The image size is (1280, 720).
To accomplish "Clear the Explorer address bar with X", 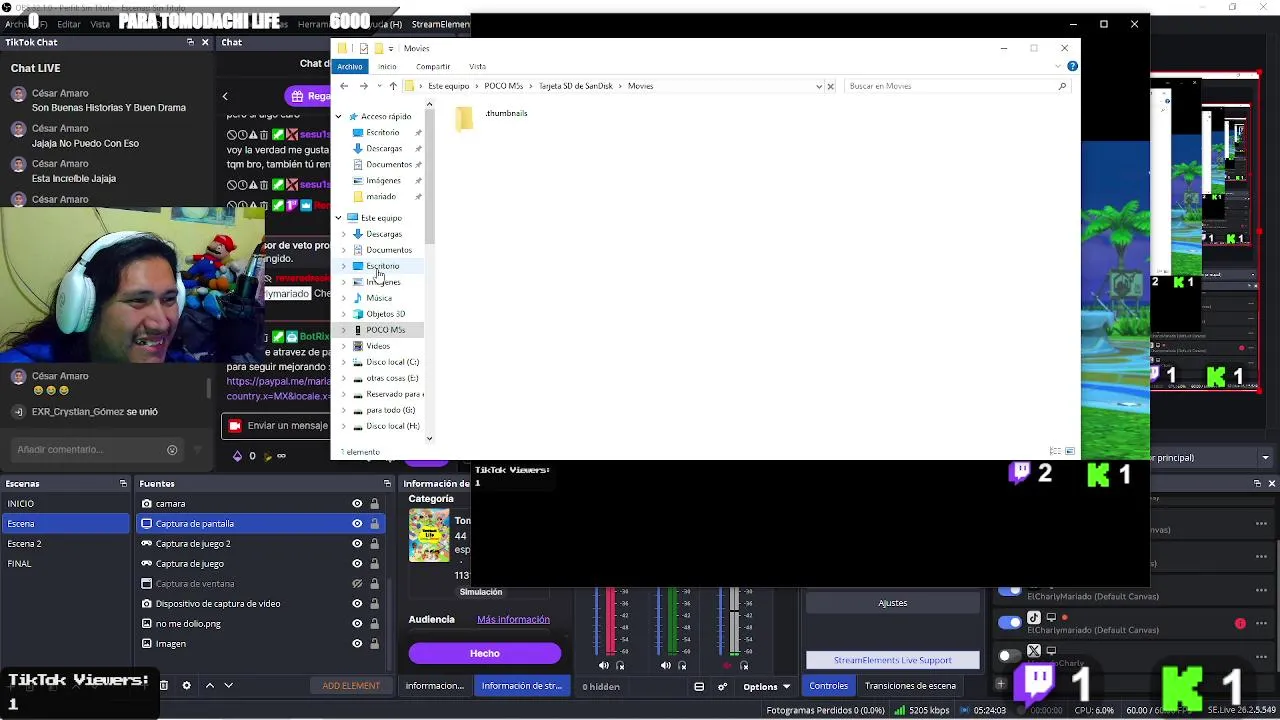I will point(830,86).
